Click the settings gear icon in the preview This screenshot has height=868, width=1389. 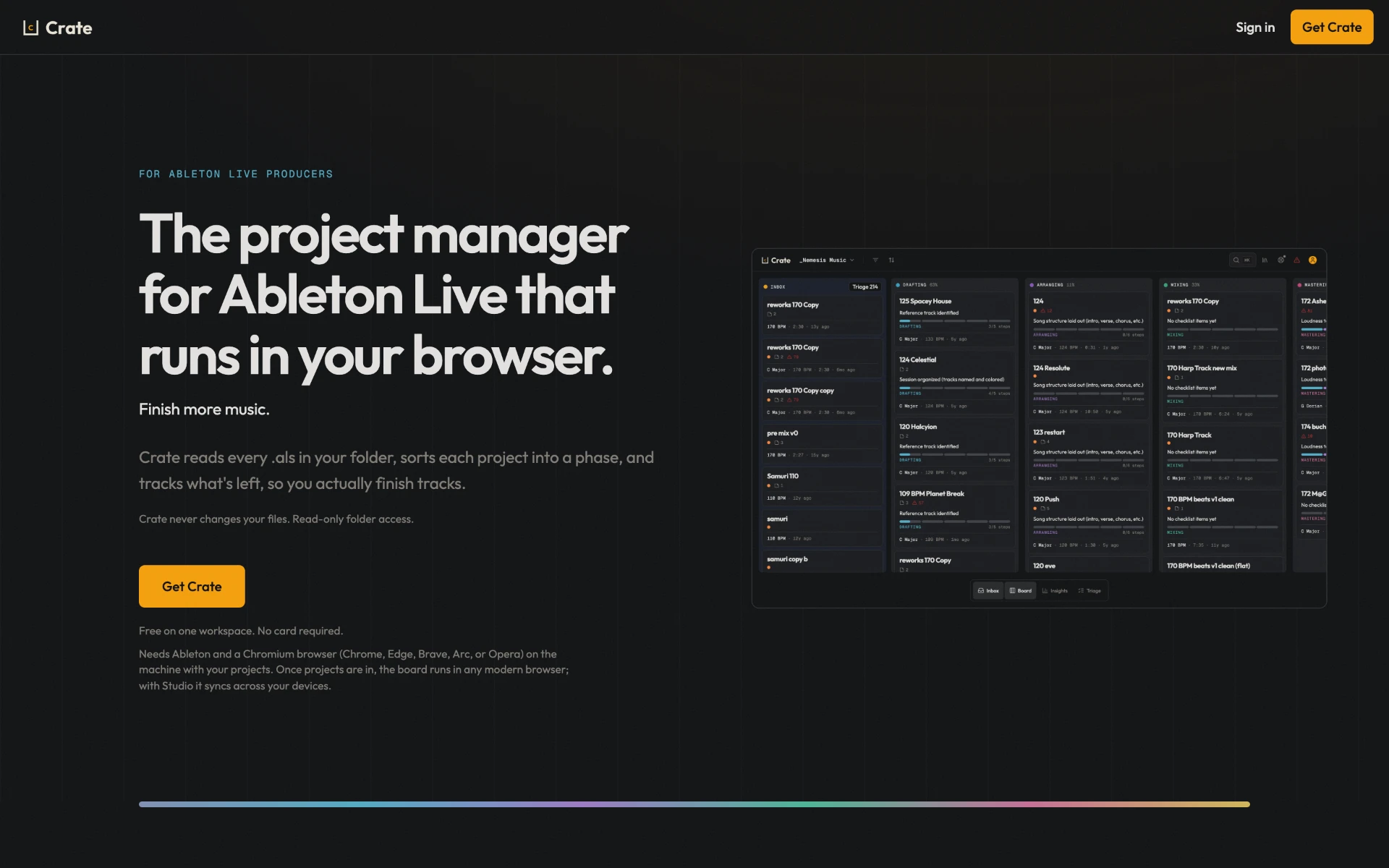1281,260
